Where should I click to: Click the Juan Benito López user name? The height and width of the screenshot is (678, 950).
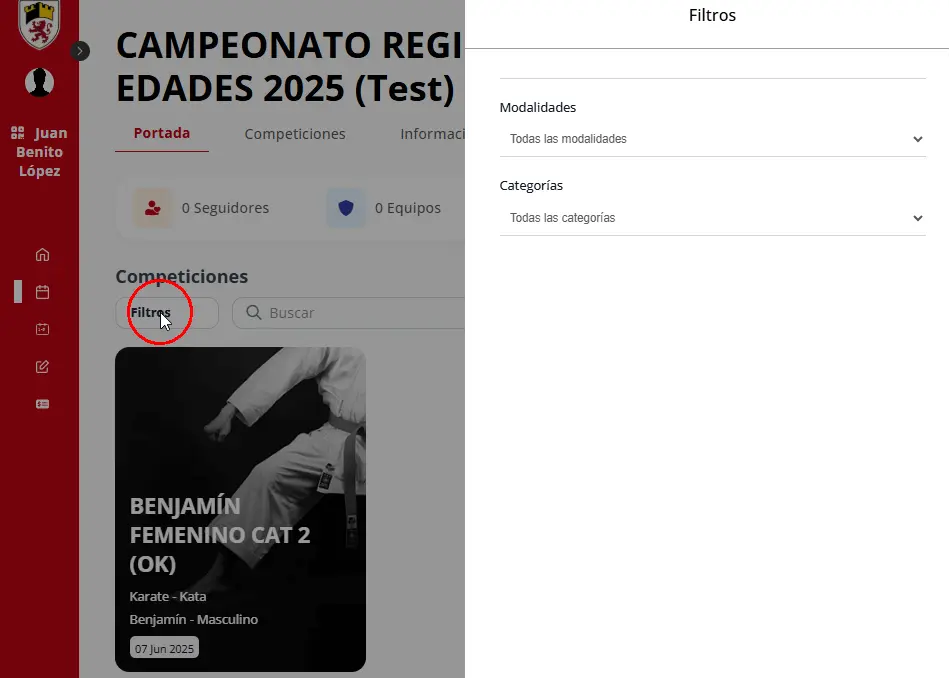point(39,152)
